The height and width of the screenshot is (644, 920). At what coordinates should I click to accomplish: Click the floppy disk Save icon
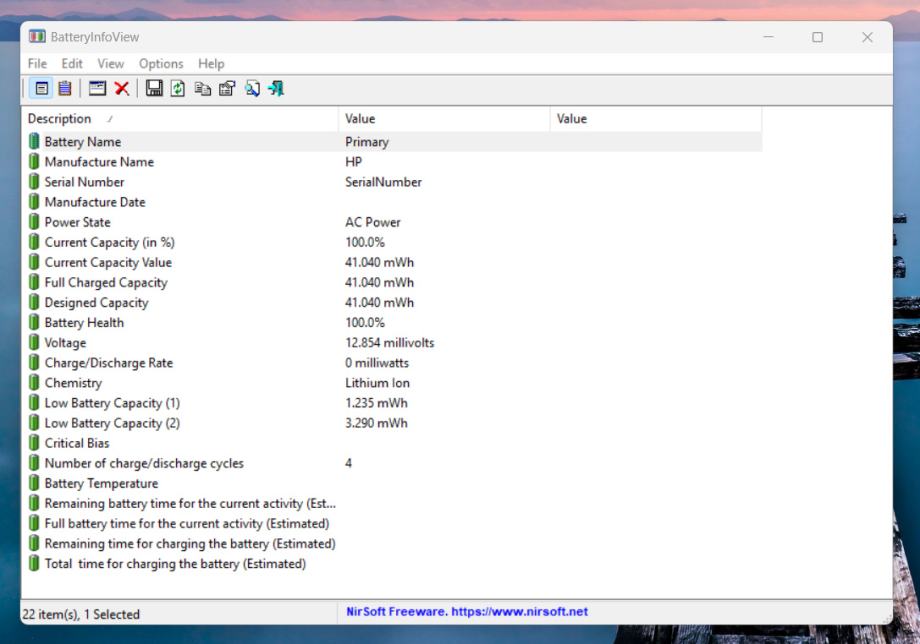tap(154, 89)
